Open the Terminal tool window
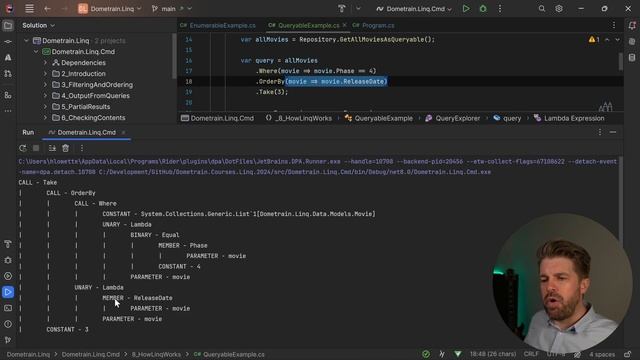Viewport: 640px width, 360px height. coord(8,308)
